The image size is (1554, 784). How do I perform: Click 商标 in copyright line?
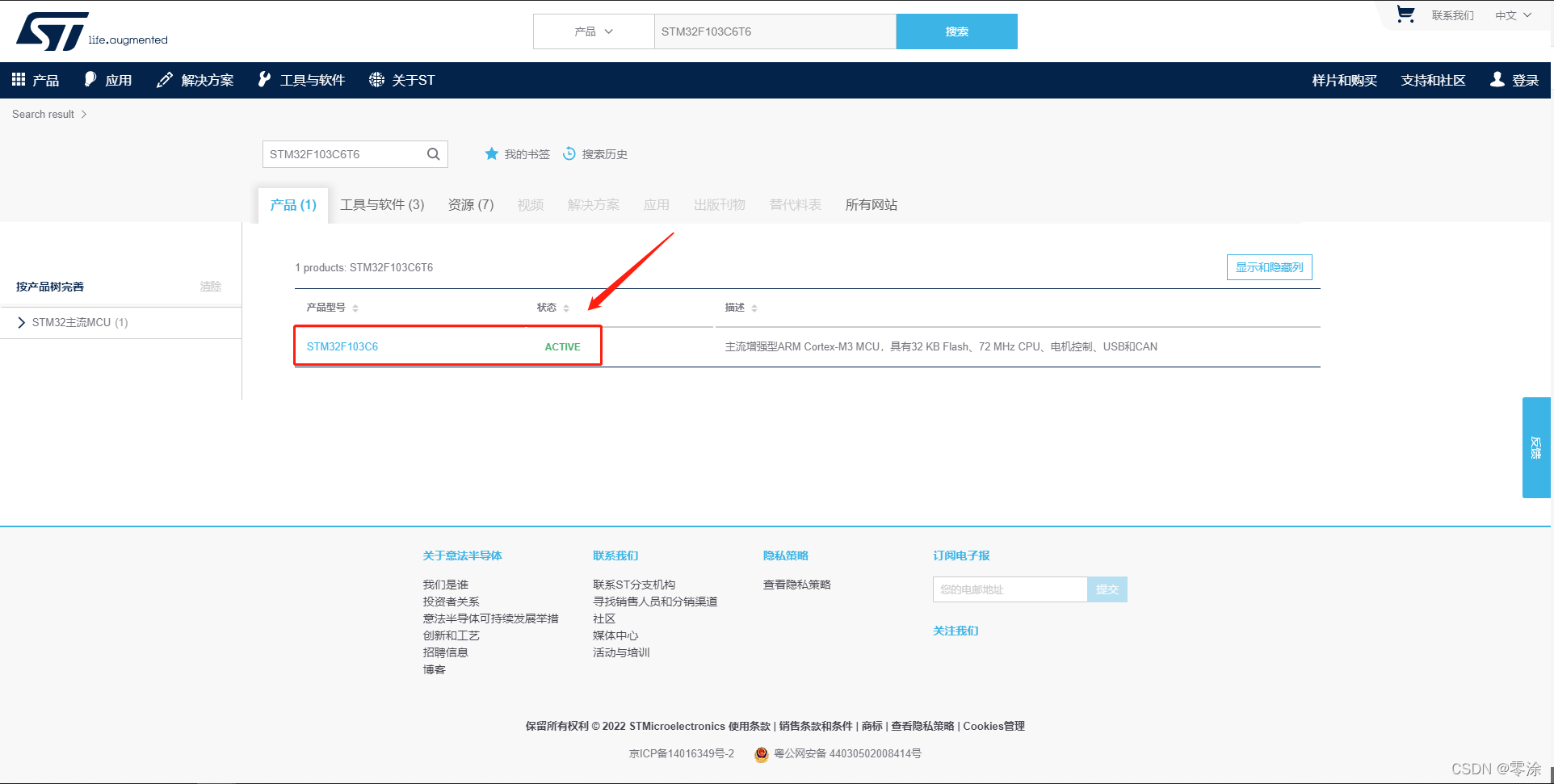[872, 726]
